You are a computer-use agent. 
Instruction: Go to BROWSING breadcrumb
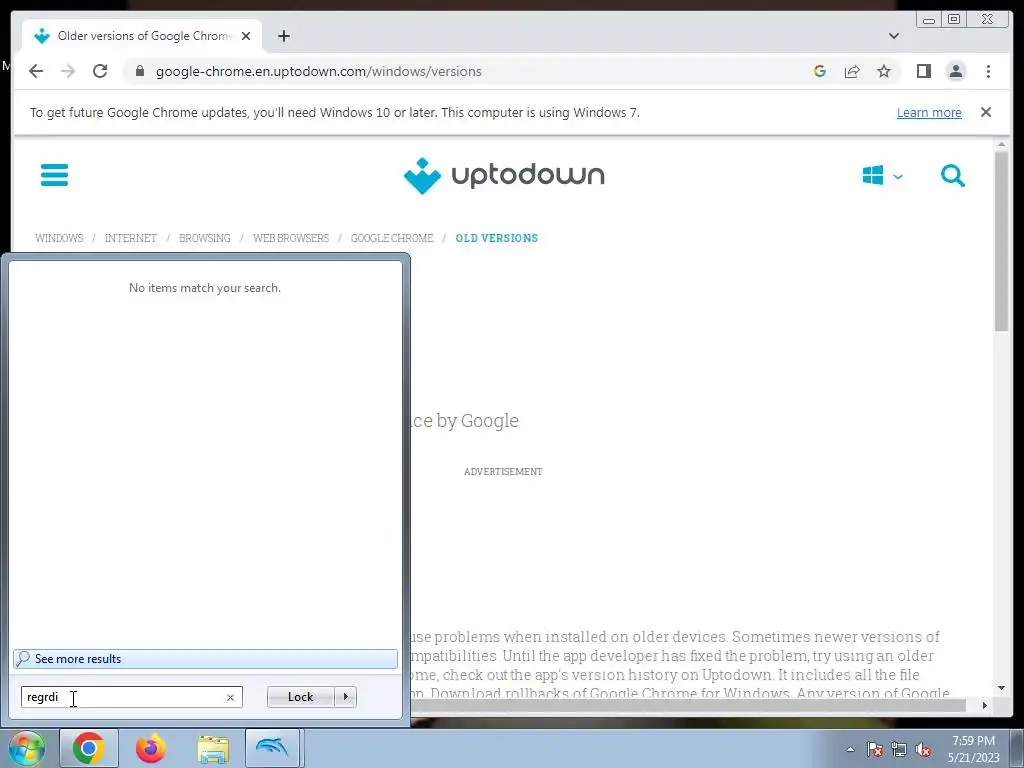click(x=204, y=238)
